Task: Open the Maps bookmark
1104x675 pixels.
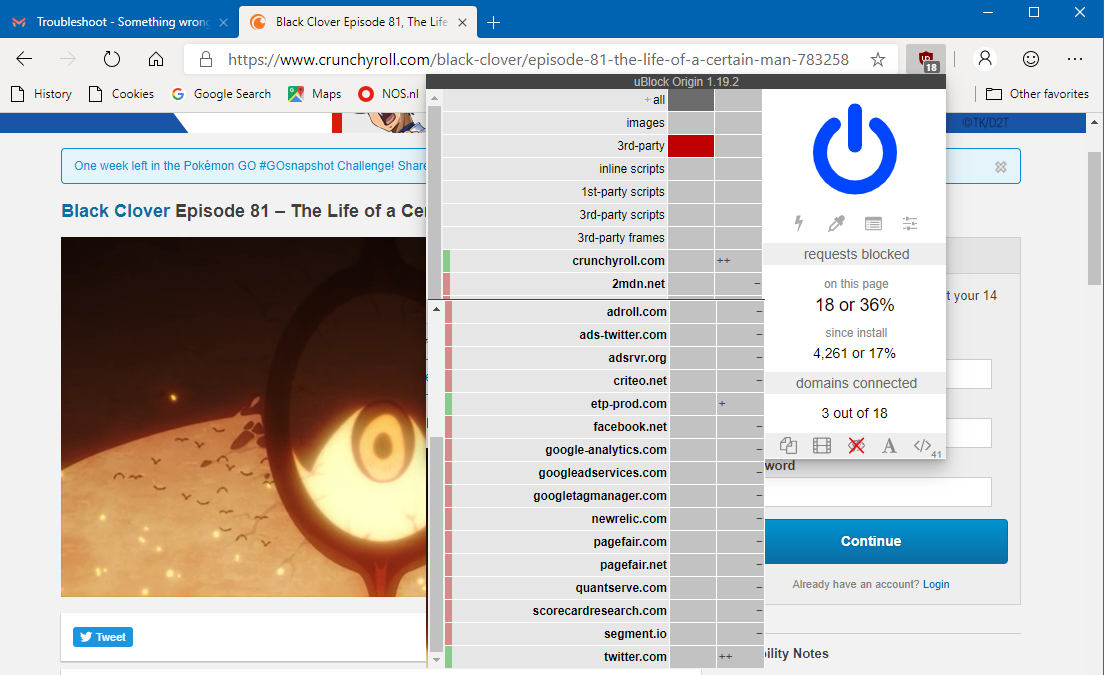Action: coord(315,94)
